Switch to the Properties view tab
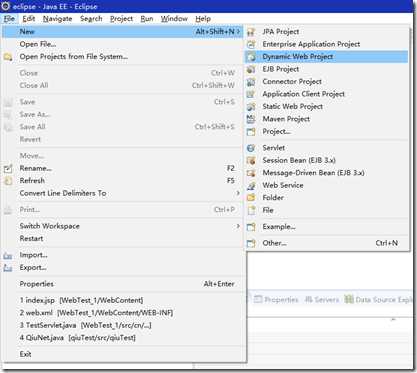This screenshot has width=417, height=373. tap(276, 299)
